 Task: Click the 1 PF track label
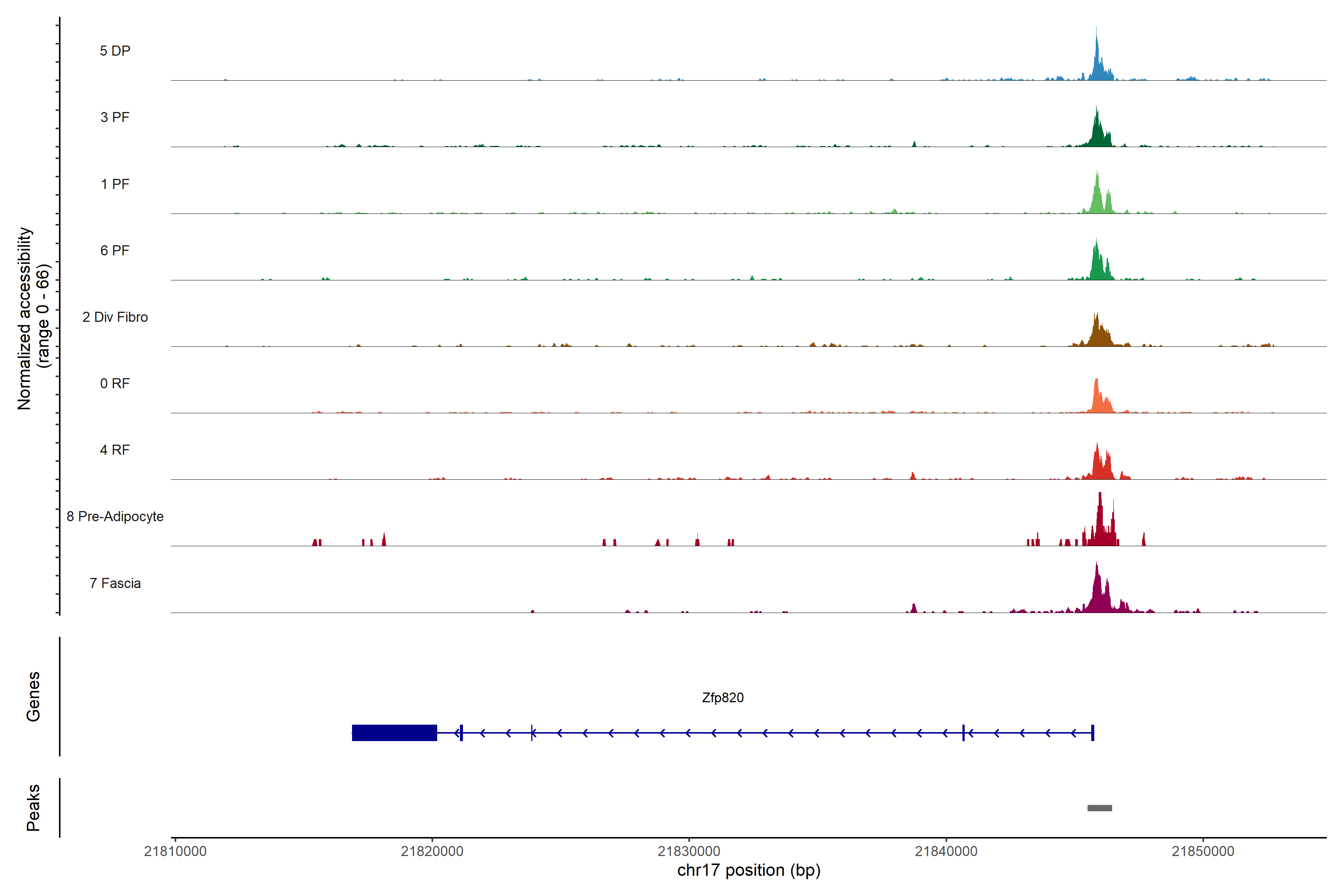[x=115, y=184]
